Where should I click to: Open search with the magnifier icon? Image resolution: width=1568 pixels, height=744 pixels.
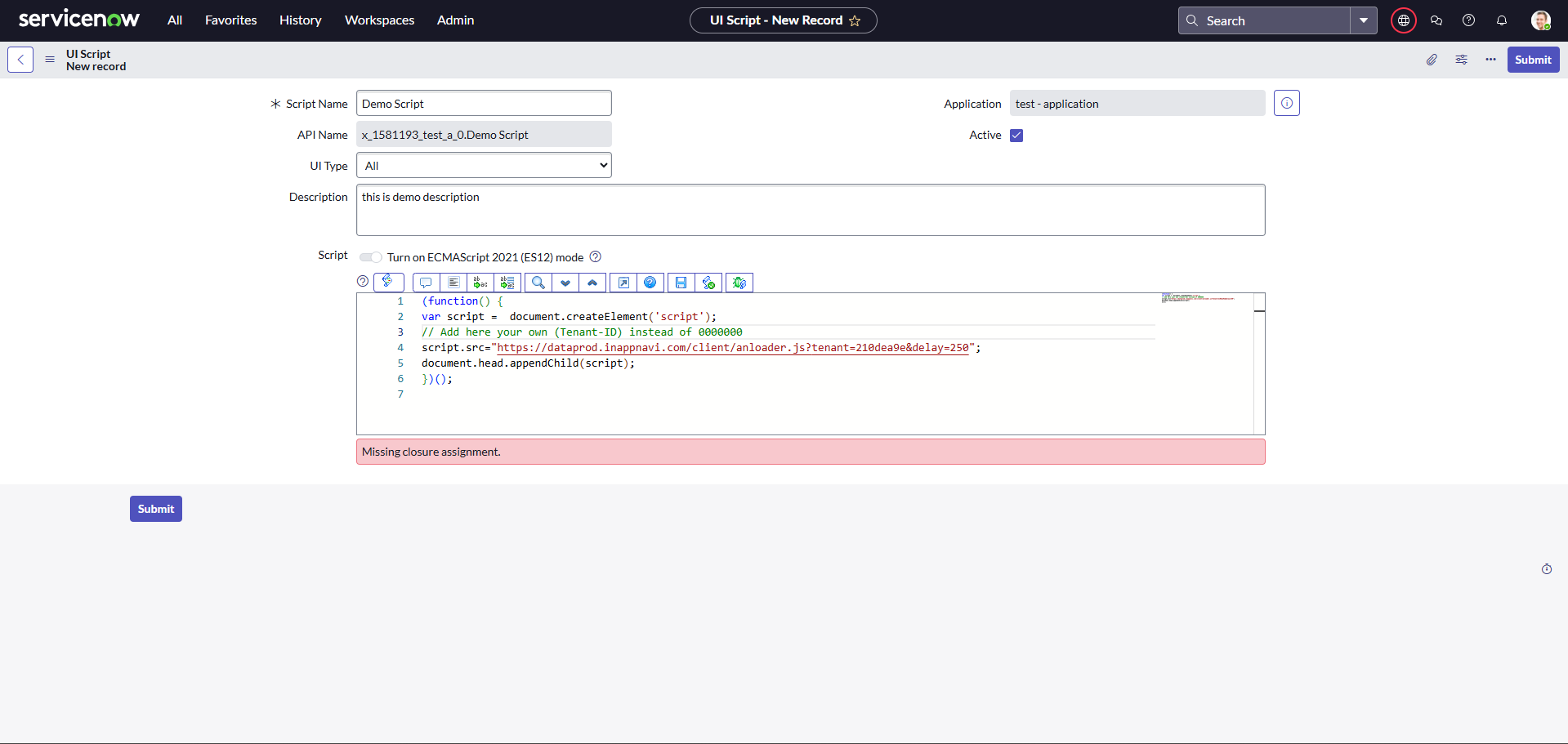pyautogui.click(x=538, y=283)
